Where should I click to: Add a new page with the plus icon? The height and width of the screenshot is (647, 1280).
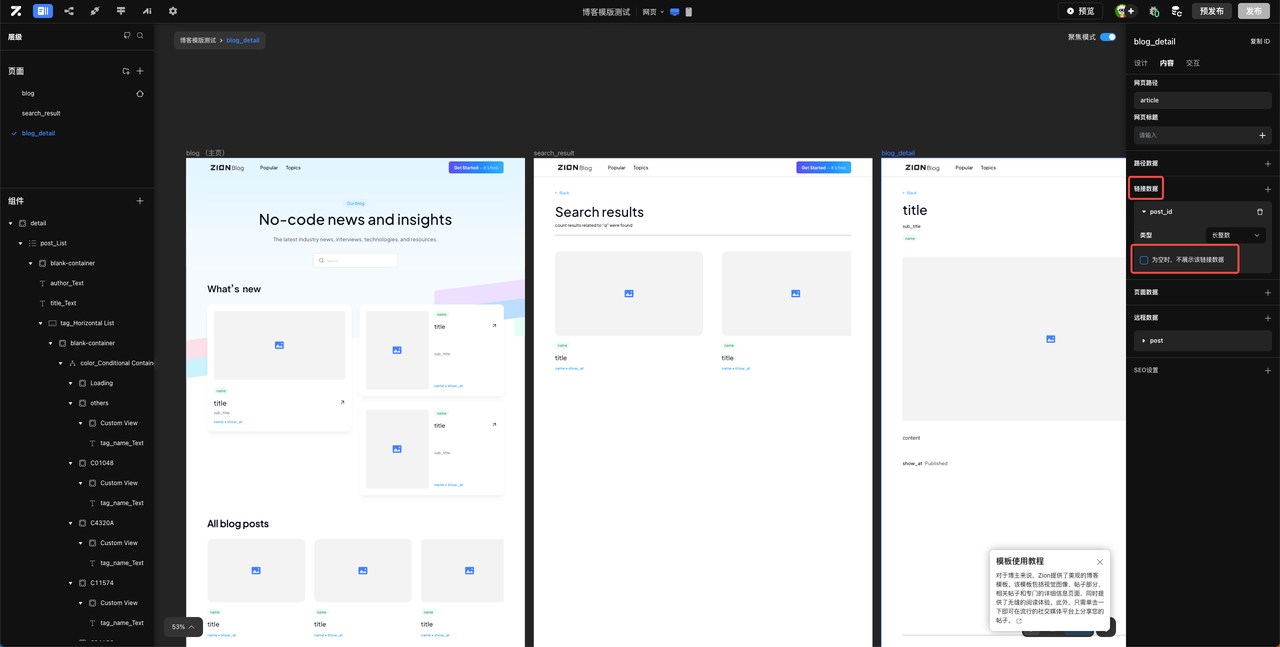pos(140,71)
